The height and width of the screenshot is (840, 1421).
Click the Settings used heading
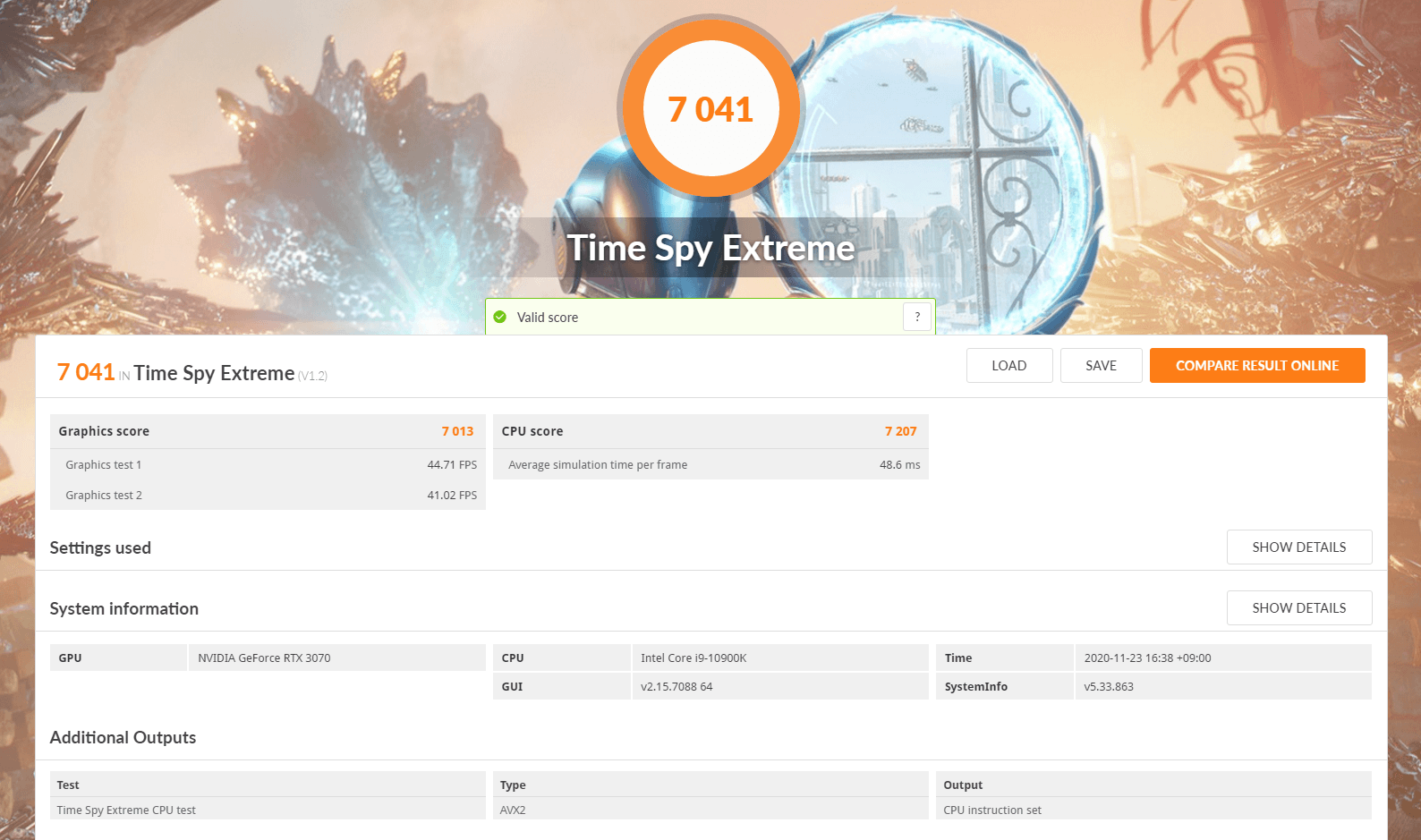[x=100, y=547]
